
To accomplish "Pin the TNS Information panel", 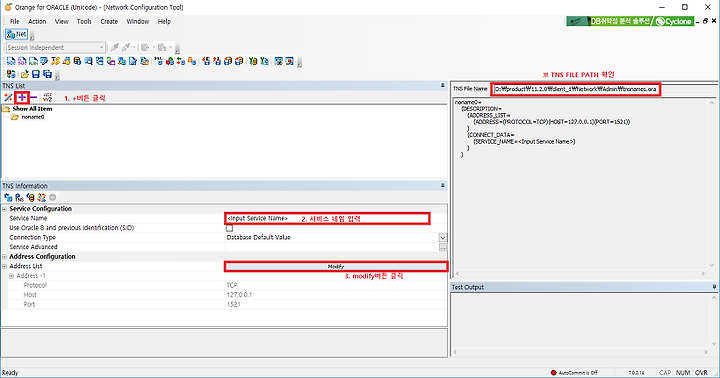I will click(x=443, y=186).
